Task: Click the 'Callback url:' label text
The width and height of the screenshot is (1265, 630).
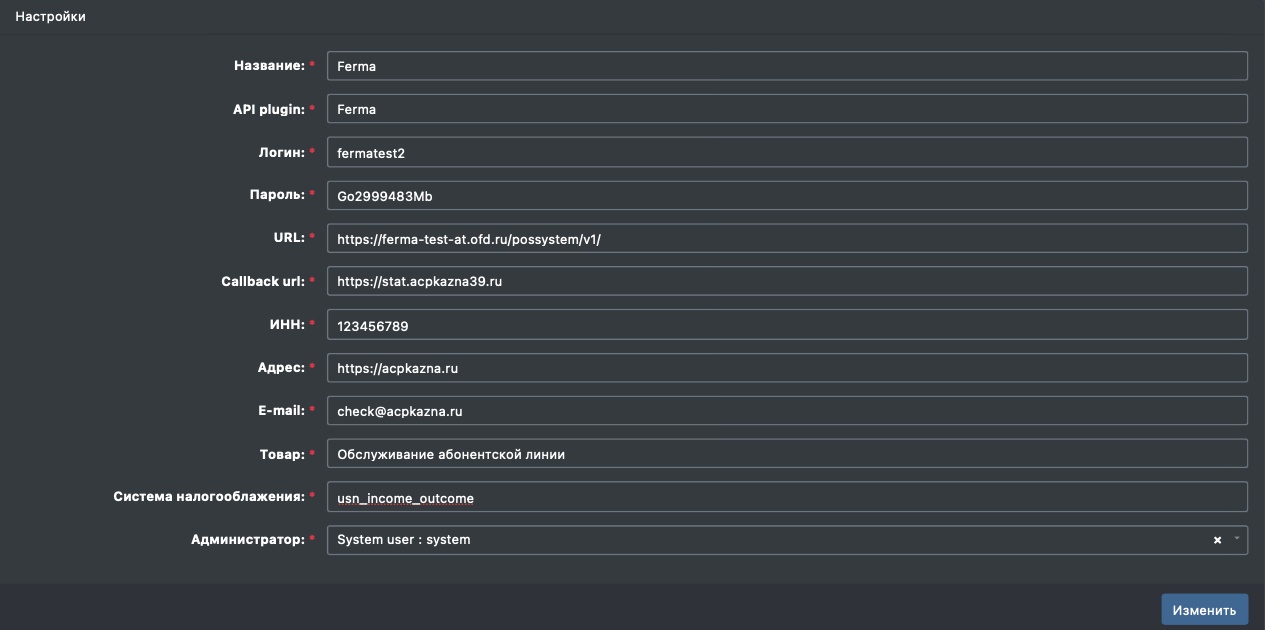Action: pos(262,281)
